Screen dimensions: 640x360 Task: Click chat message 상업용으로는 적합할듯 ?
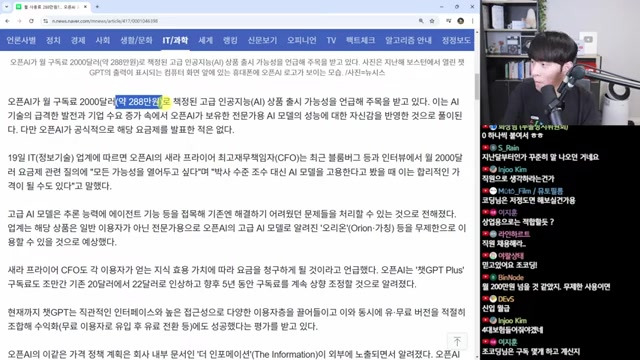tap(518, 222)
